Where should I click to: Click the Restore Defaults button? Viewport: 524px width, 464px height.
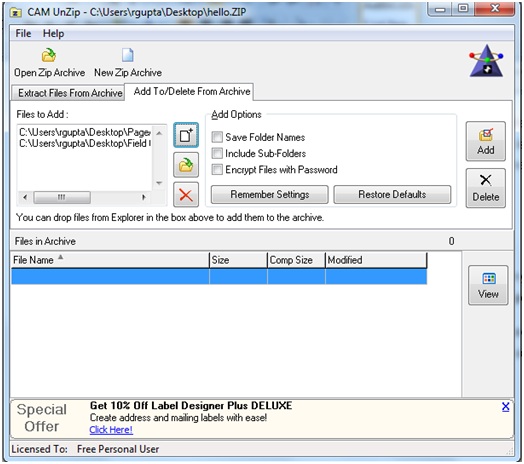coord(392,194)
